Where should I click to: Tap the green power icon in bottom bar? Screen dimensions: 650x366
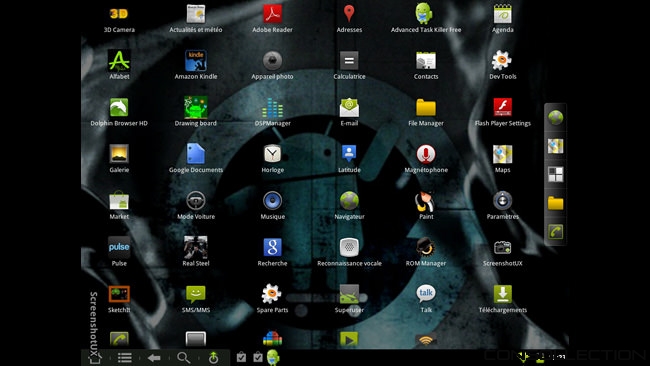click(x=213, y=357)
